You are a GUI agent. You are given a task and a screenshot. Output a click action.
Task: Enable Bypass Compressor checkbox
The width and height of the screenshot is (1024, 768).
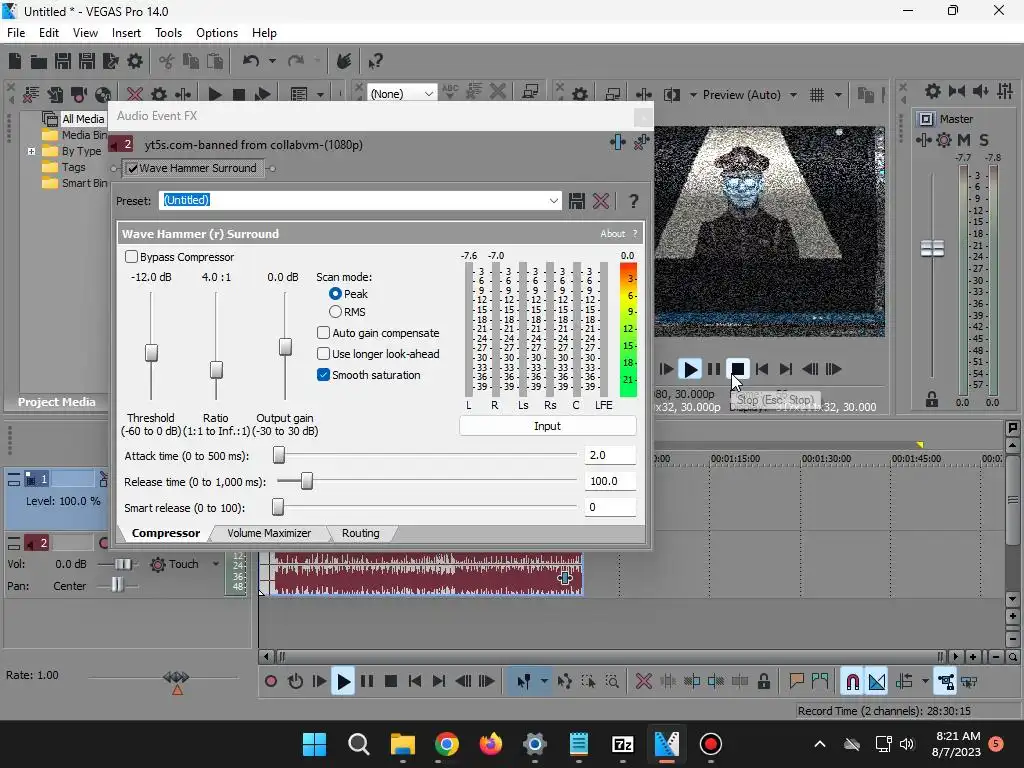coord(131,257)
